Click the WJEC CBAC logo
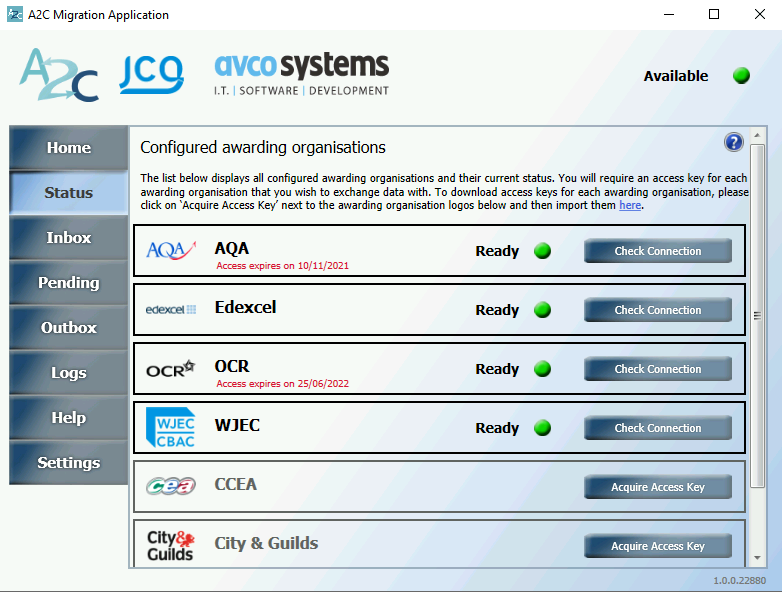Viewport: 782px width, 592px height. click(171, 427)
